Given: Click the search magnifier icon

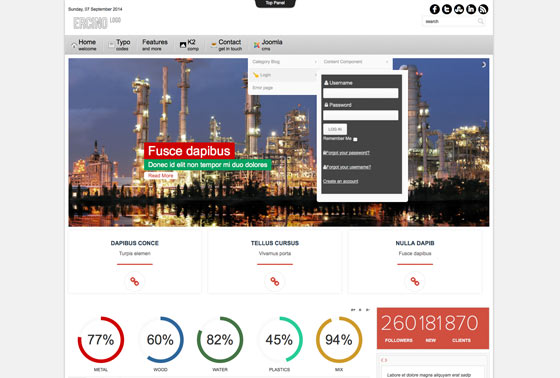Looking at the screenshot, I should pyautogui.click(x=481, y=21).
